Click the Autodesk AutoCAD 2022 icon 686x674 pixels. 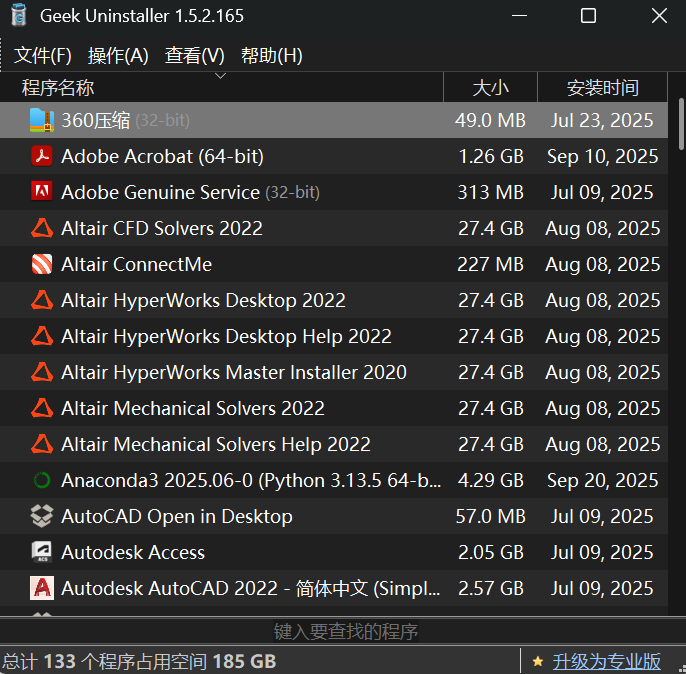coord(41,588)
